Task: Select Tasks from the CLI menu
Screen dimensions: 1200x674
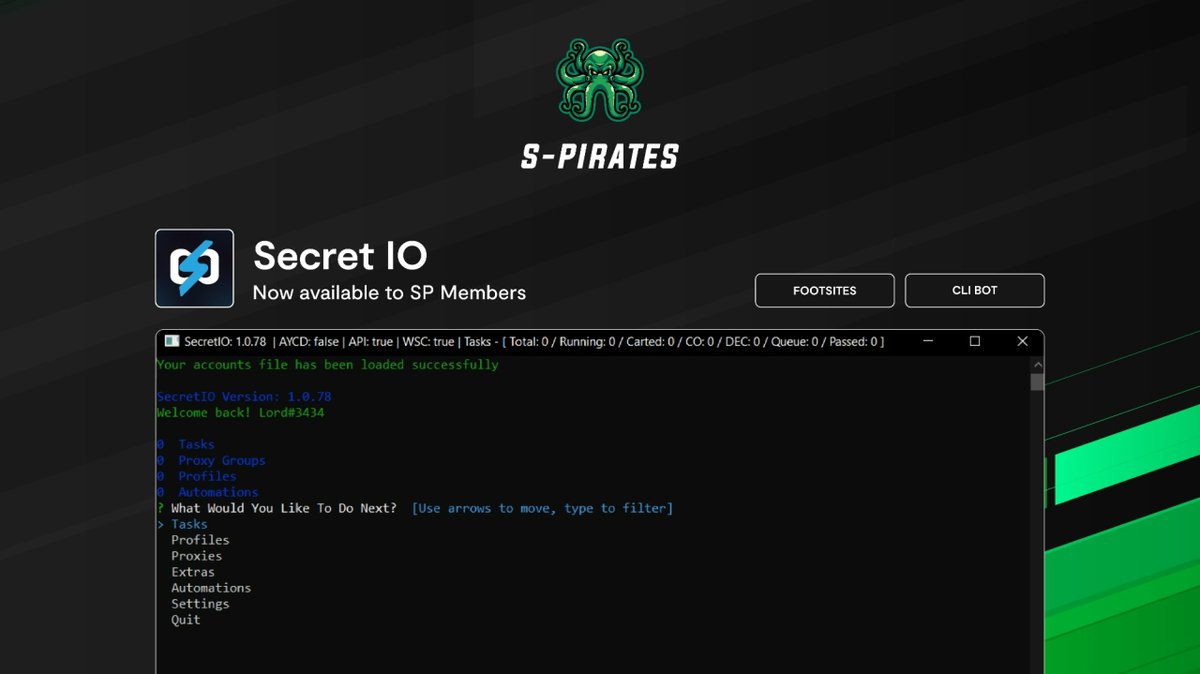Action: pyautogui.click(x=189, y=523)
